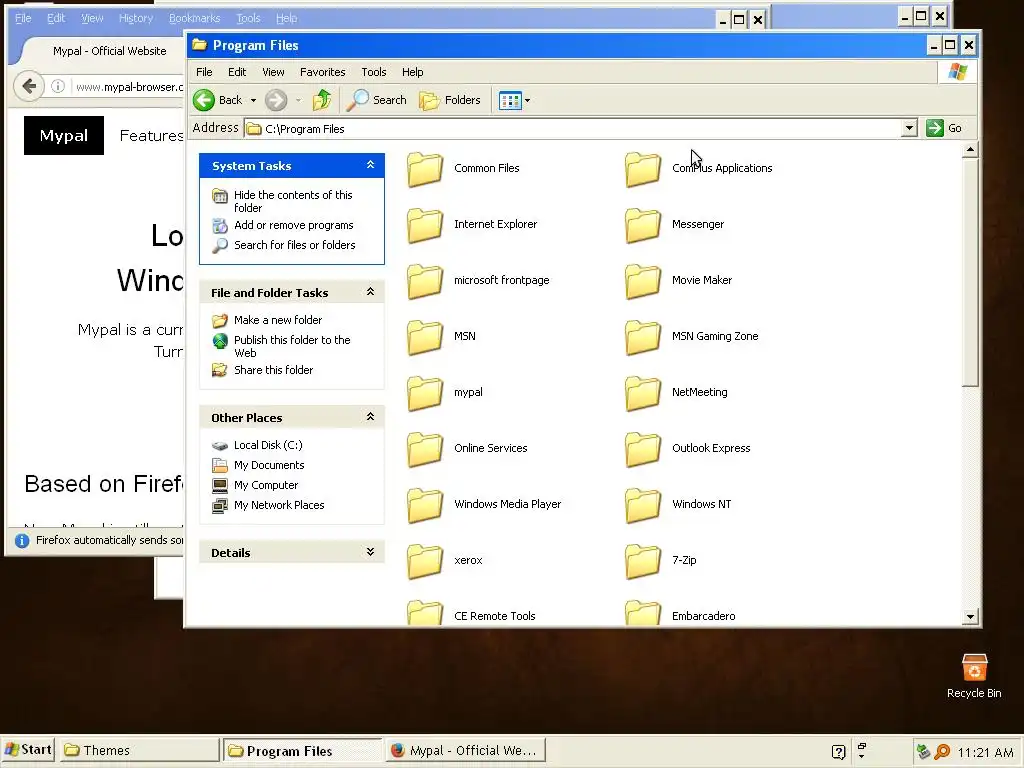Switch to Mypal - Official Website taskbar button

coord(466,750)
